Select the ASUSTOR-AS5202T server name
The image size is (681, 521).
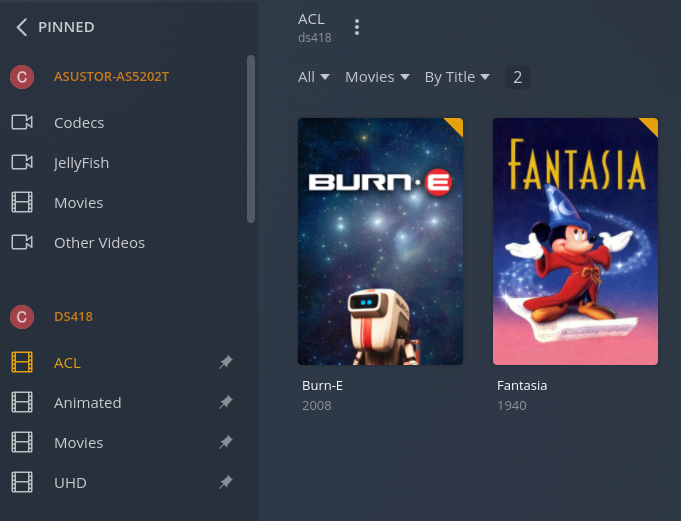[111, 76]
